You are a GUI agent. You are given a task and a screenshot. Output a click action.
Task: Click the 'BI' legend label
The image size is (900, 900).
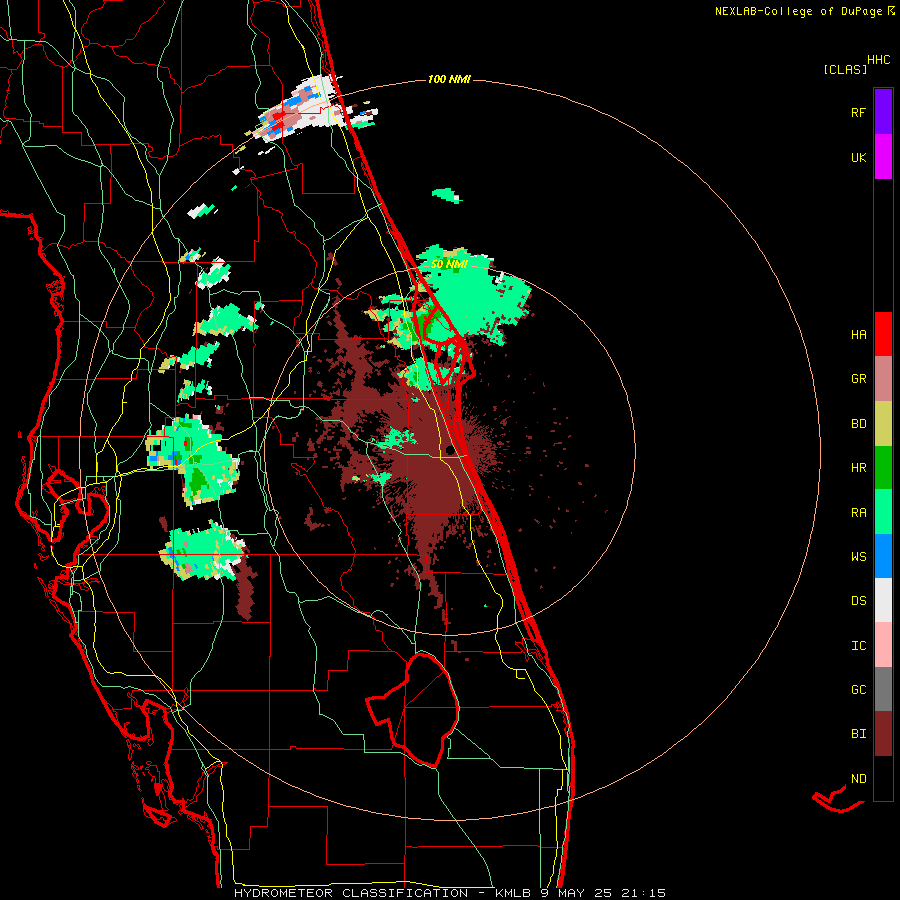coord(858,734)
